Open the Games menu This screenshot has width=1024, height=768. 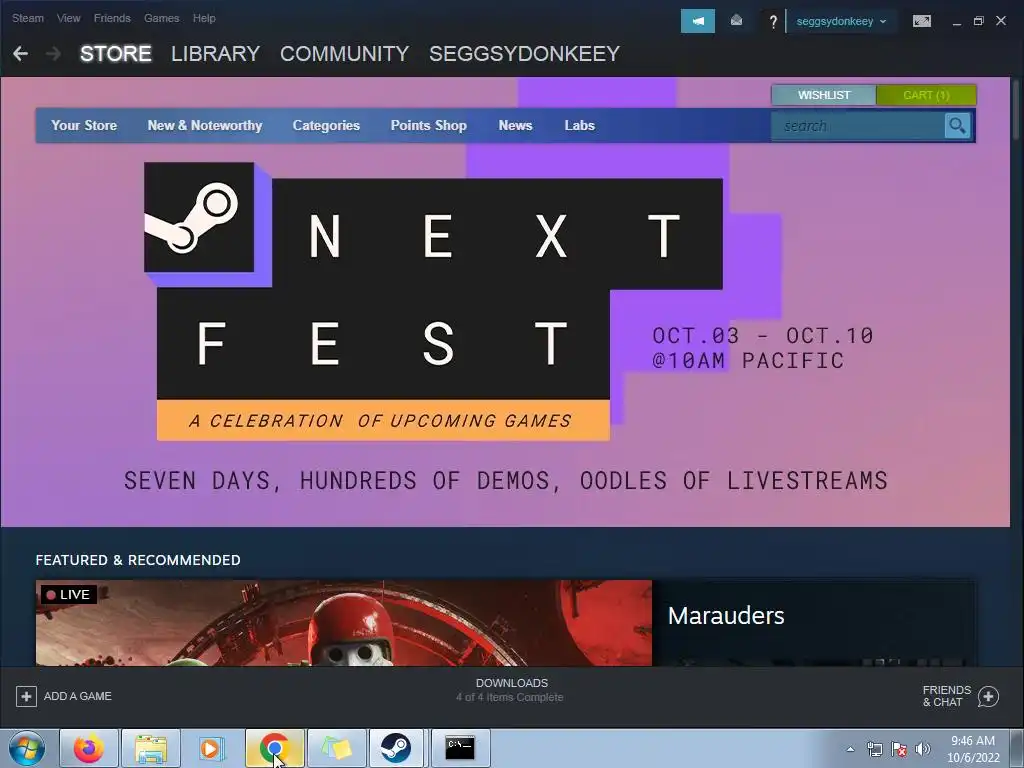coord(161,18)
